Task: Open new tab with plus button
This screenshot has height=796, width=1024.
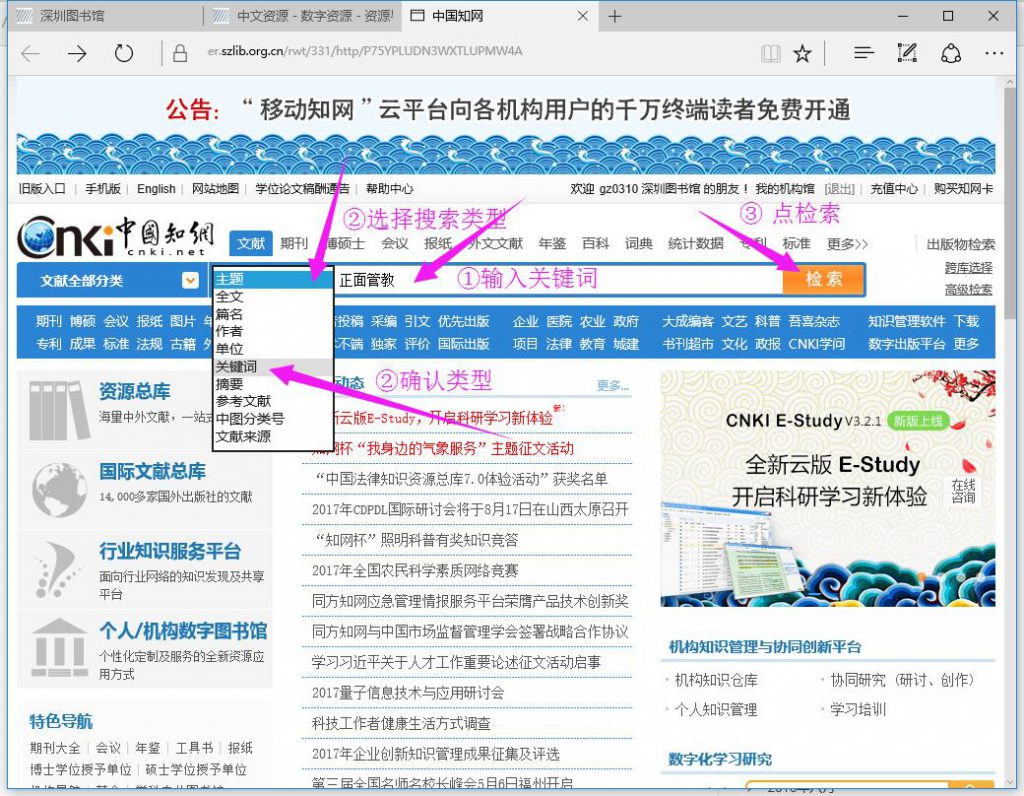Action: [615, 16]
